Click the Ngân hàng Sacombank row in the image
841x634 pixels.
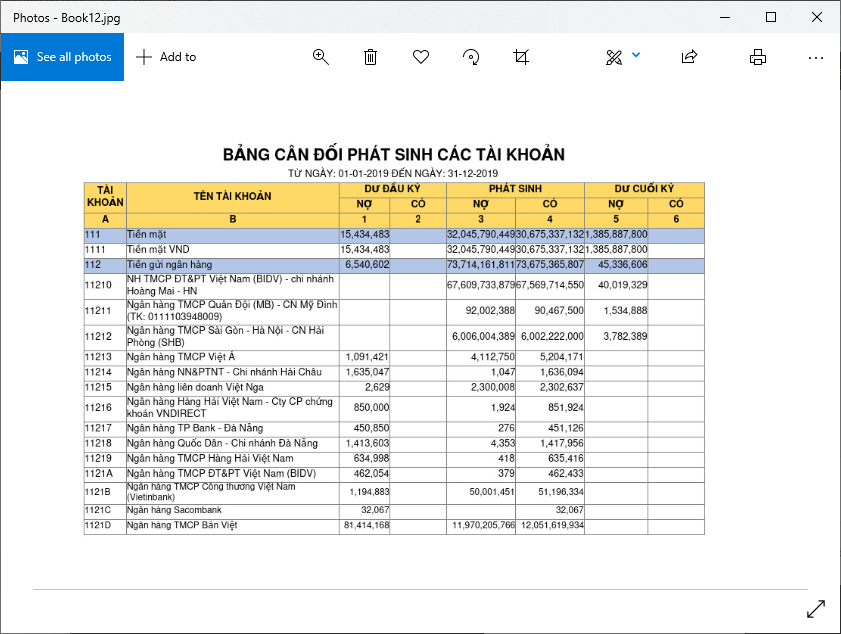pos(232,510)
